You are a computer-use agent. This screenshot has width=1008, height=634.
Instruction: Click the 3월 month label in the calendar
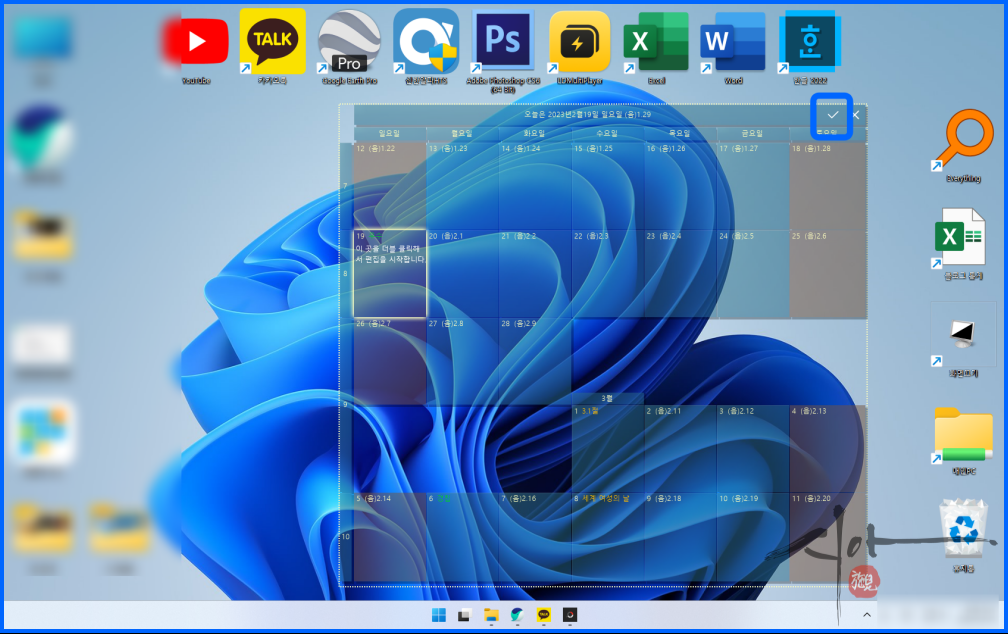(607, 399)
